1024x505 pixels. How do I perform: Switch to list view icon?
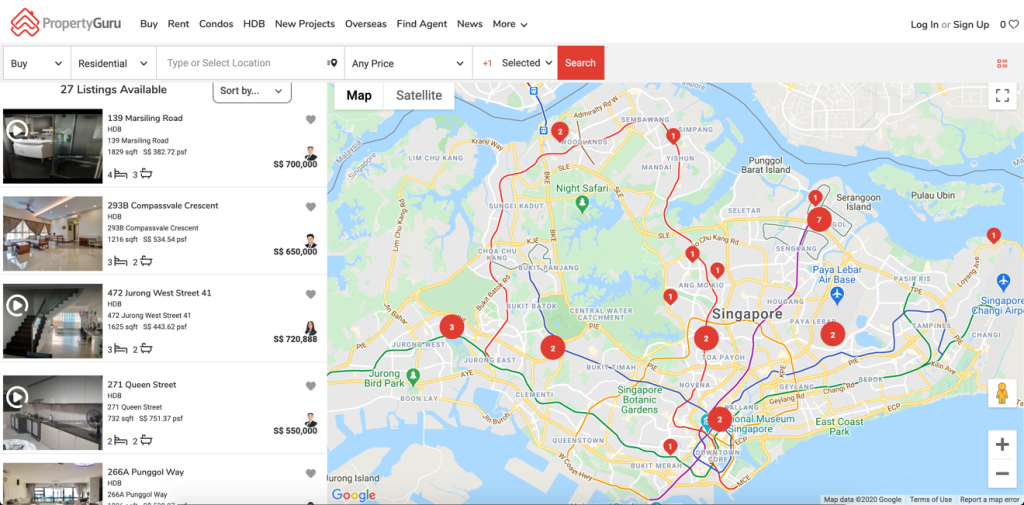(x=1002, y=63)
